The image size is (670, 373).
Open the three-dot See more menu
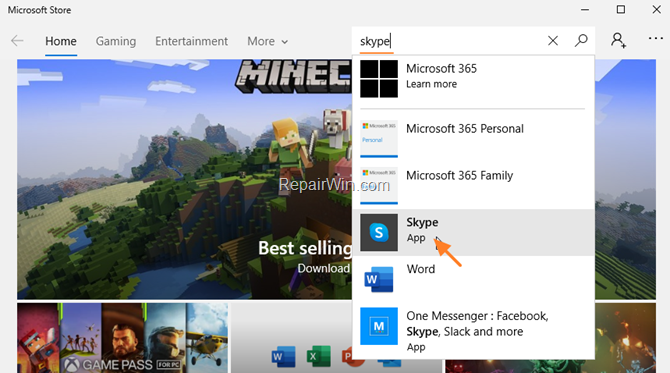[655, 38]
